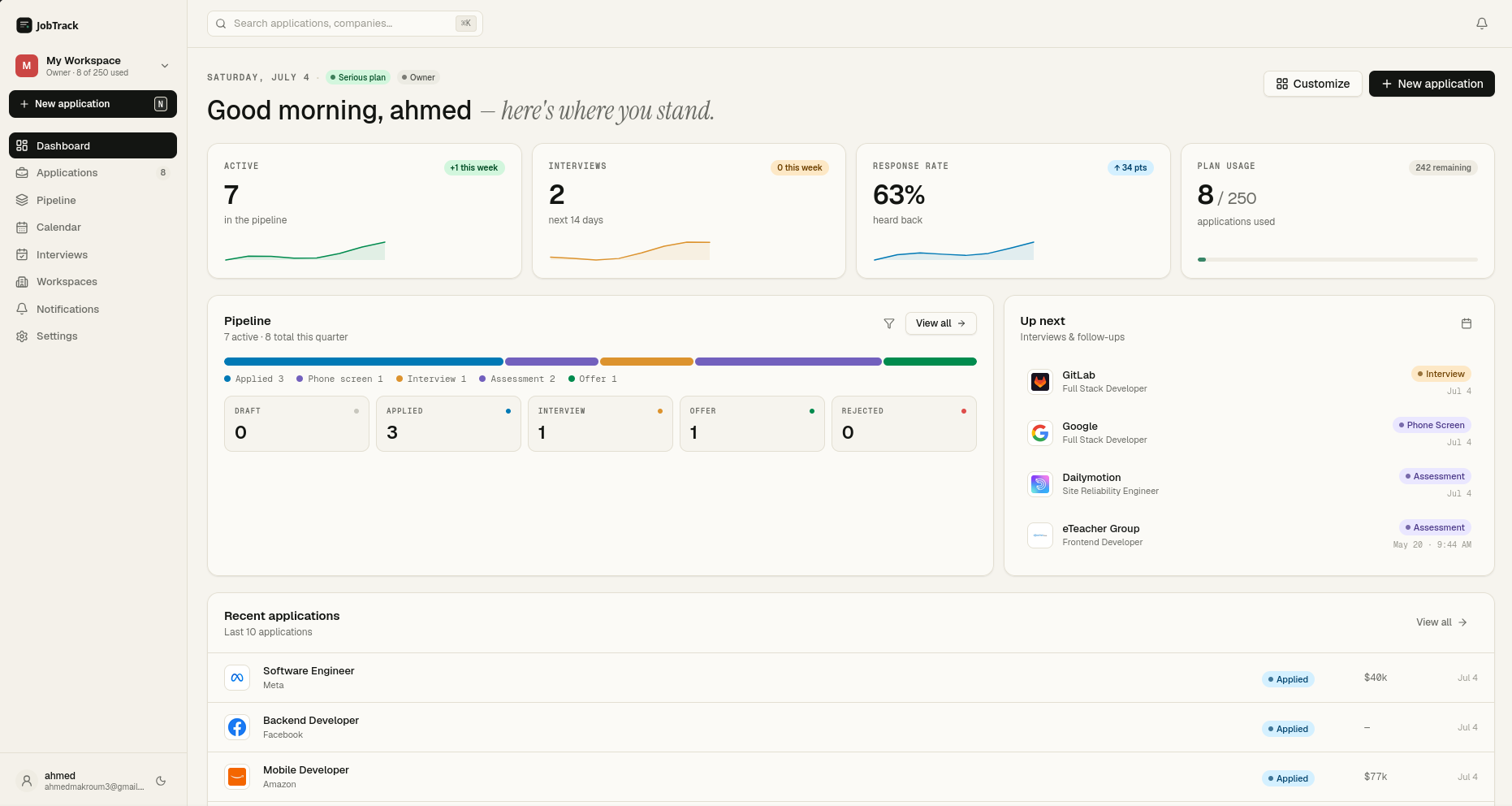Click Assessment 2 legend entry

[x=517, y=379]
